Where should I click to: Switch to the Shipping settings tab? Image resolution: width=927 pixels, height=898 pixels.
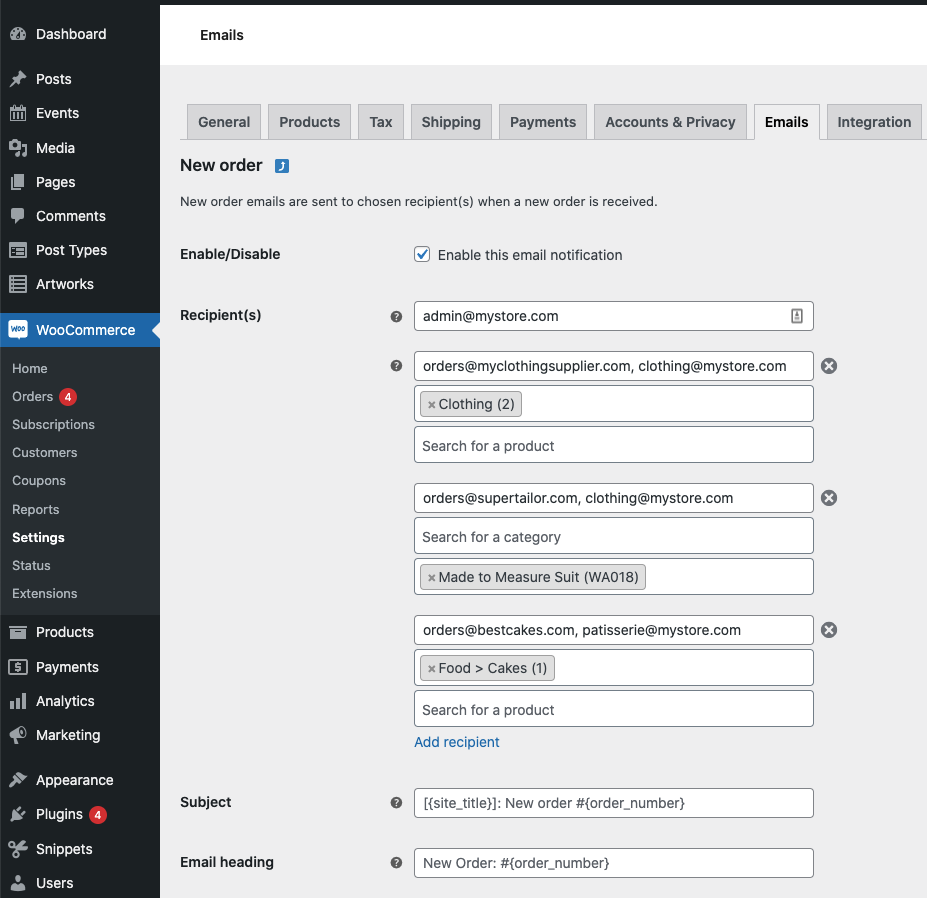pos(450,121)
